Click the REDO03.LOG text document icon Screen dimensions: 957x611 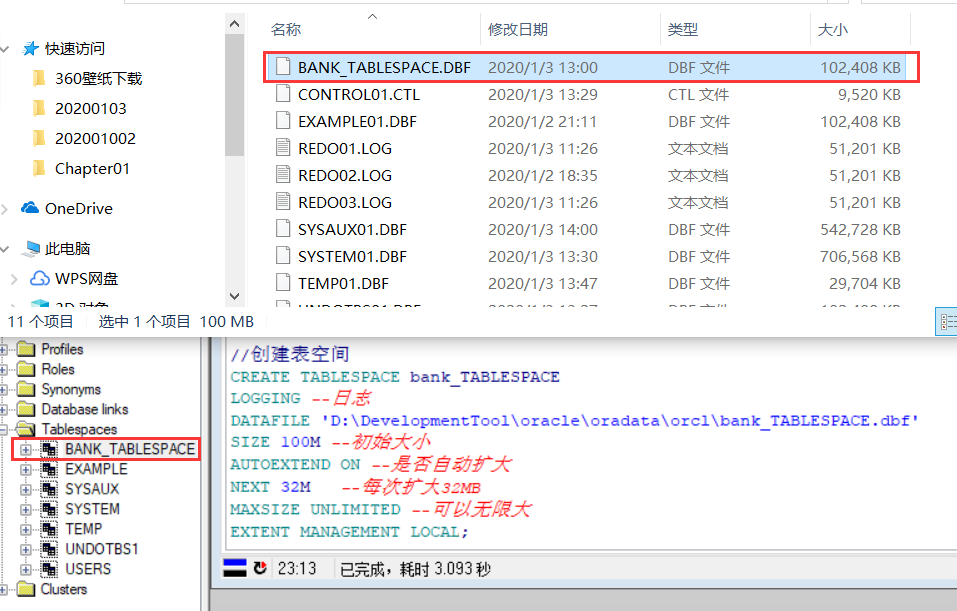pyautogui.click(x=283, y=201)
